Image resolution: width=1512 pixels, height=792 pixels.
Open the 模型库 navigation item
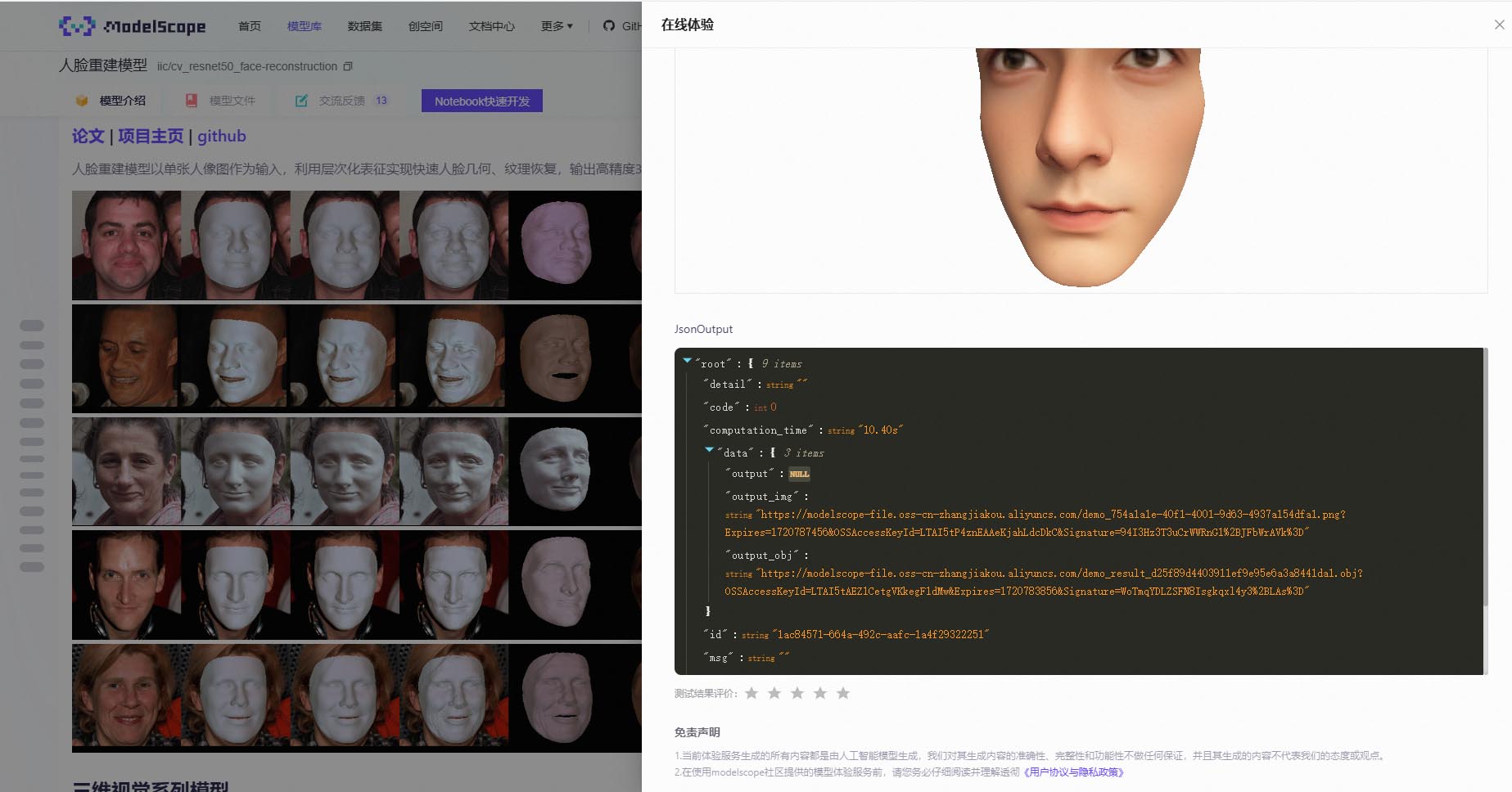click(304, 26)
